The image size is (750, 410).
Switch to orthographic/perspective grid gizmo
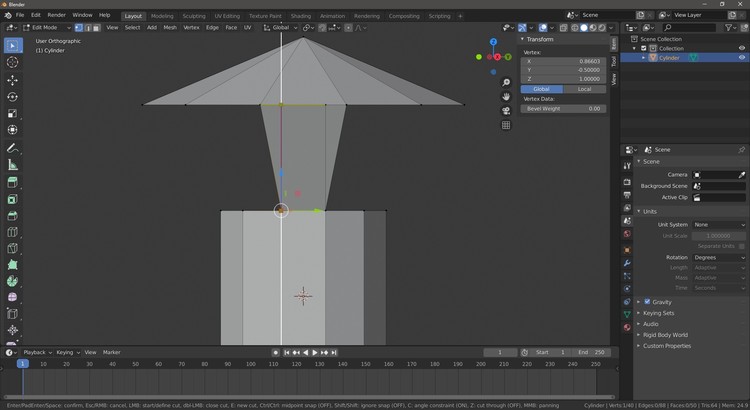(506, 125)
